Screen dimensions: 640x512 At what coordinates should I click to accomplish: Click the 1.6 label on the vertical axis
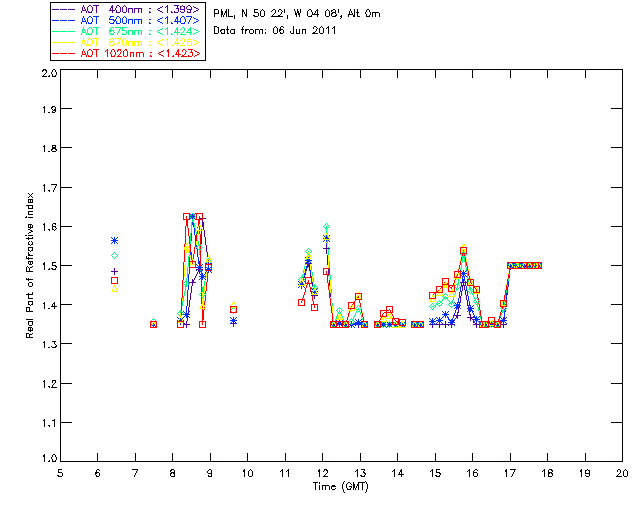[49, 227]
